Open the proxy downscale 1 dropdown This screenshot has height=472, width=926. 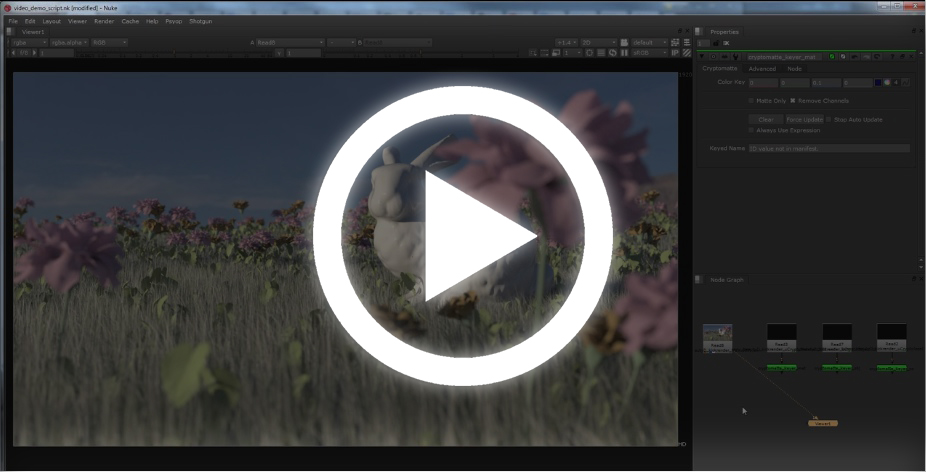(571, 53)
